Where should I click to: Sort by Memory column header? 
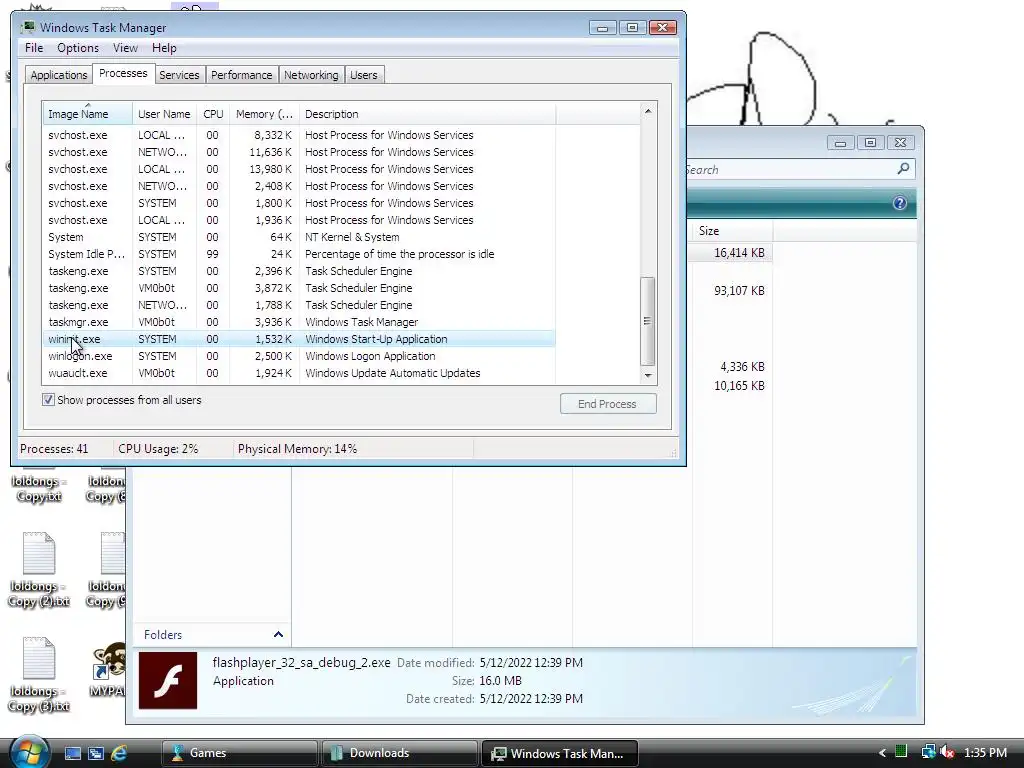[264, 114]
